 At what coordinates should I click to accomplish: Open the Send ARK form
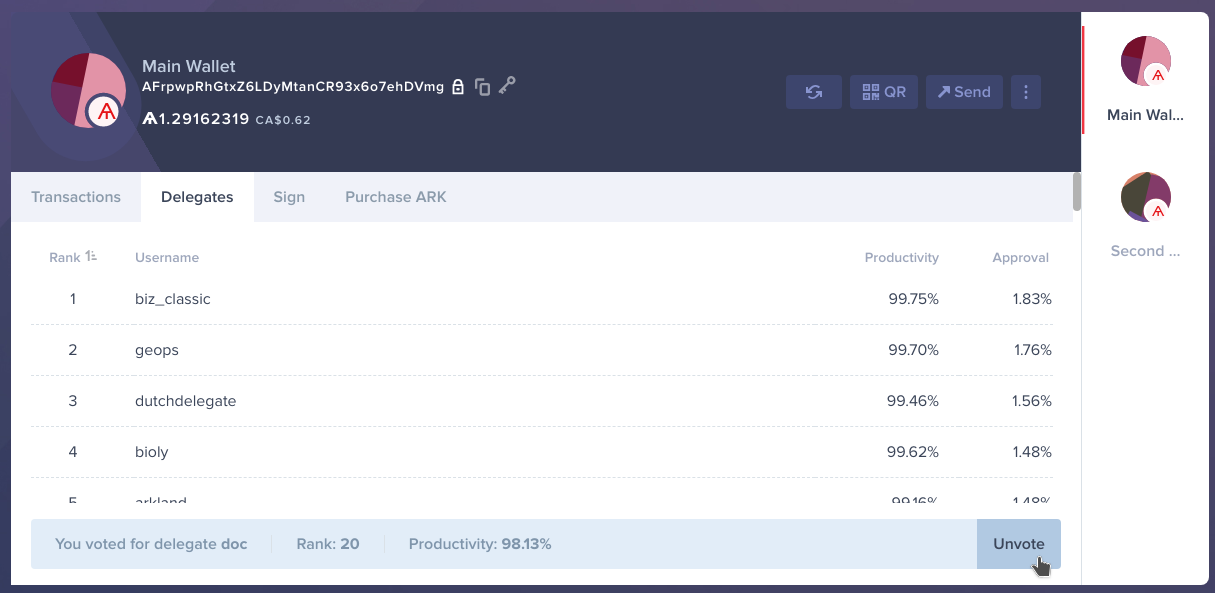coord(964,92)
